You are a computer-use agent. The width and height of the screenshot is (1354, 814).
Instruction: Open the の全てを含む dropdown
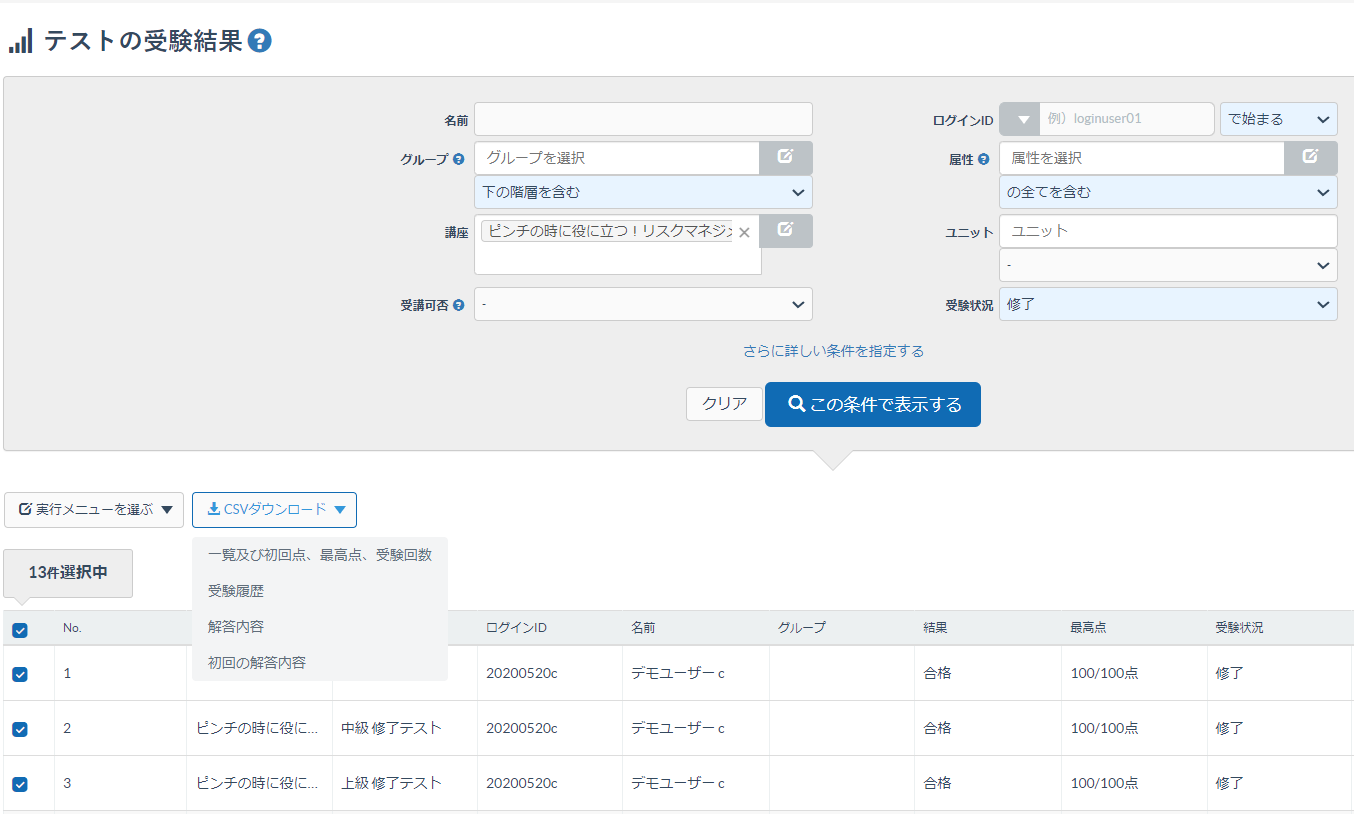coord(1168,192)
